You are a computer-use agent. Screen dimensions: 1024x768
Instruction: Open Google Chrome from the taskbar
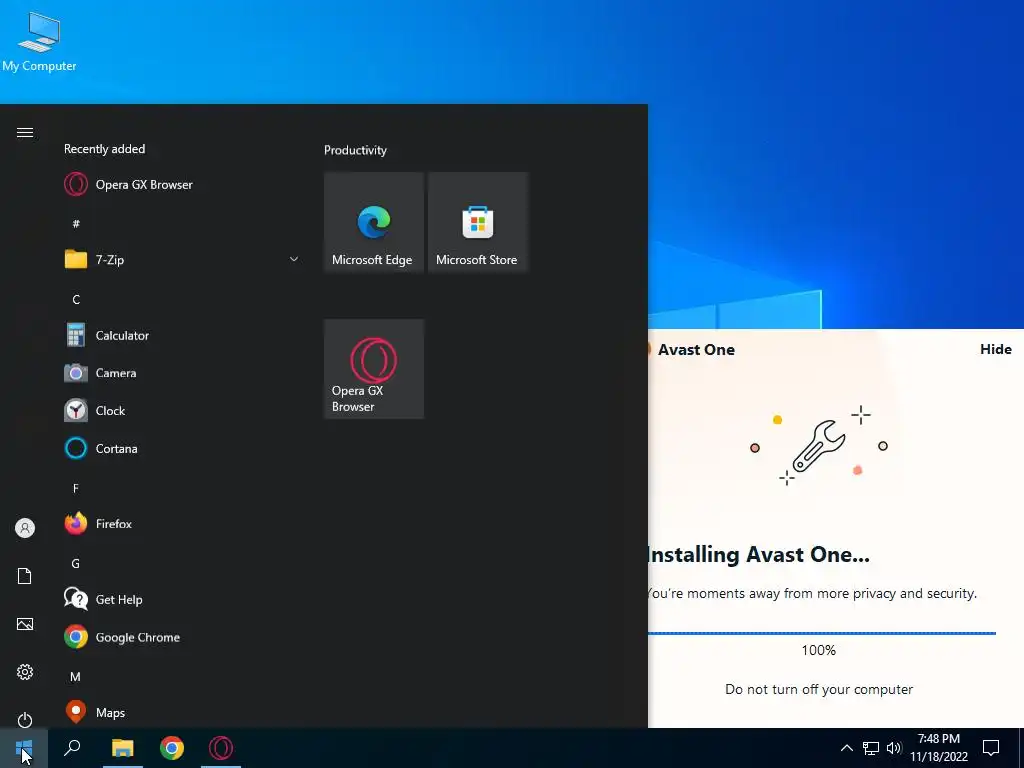172,748
